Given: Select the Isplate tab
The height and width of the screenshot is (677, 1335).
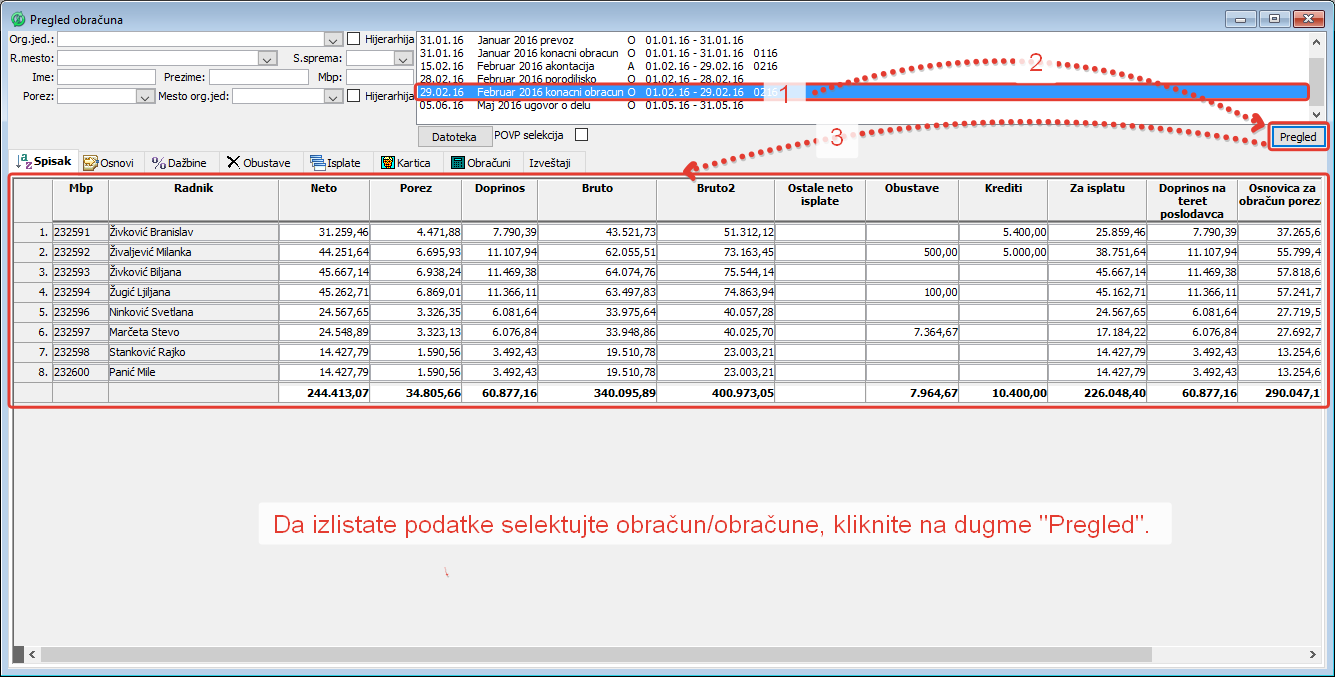Looking at the screenshot, I should pyautogui.click(x=335, y=162).
